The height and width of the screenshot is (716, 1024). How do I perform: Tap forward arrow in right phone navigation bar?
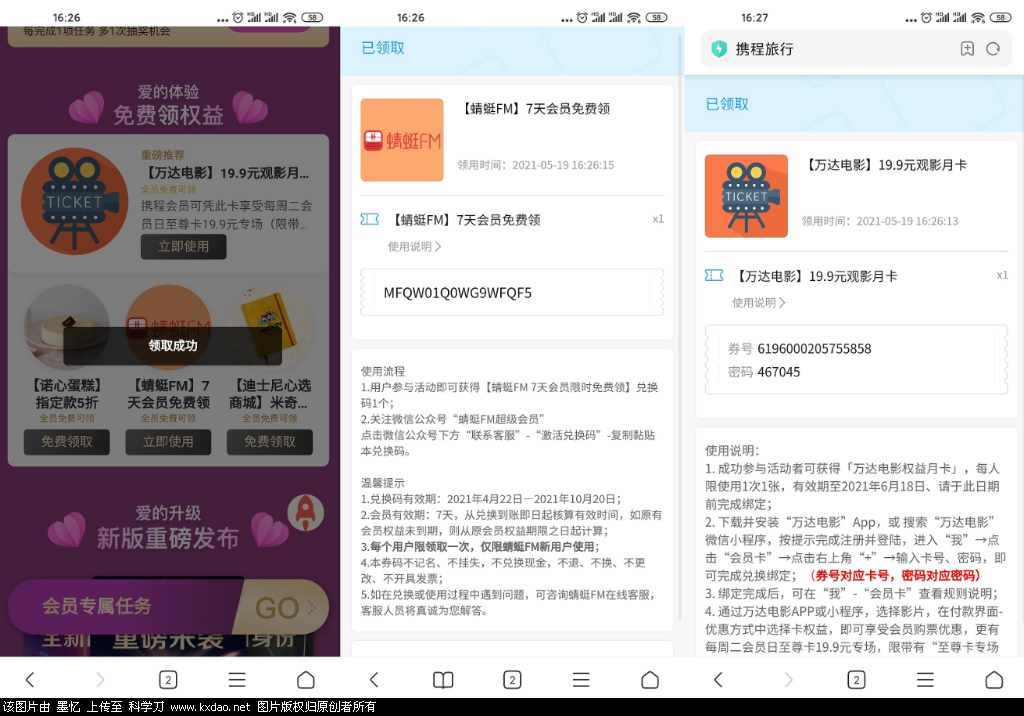tap(788, 679)
